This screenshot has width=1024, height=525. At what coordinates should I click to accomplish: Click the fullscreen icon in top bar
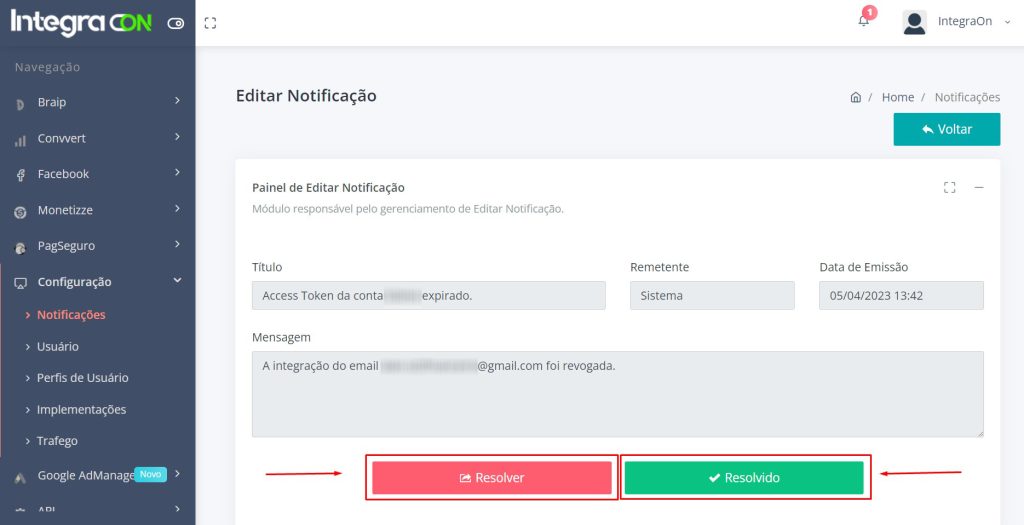(x=210, y=22)
